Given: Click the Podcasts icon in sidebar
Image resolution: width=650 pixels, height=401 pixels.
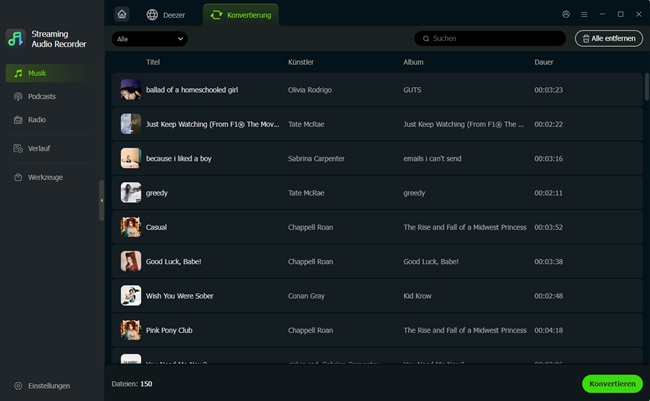Looking at the screenshot, I should [x=18, y=97].
